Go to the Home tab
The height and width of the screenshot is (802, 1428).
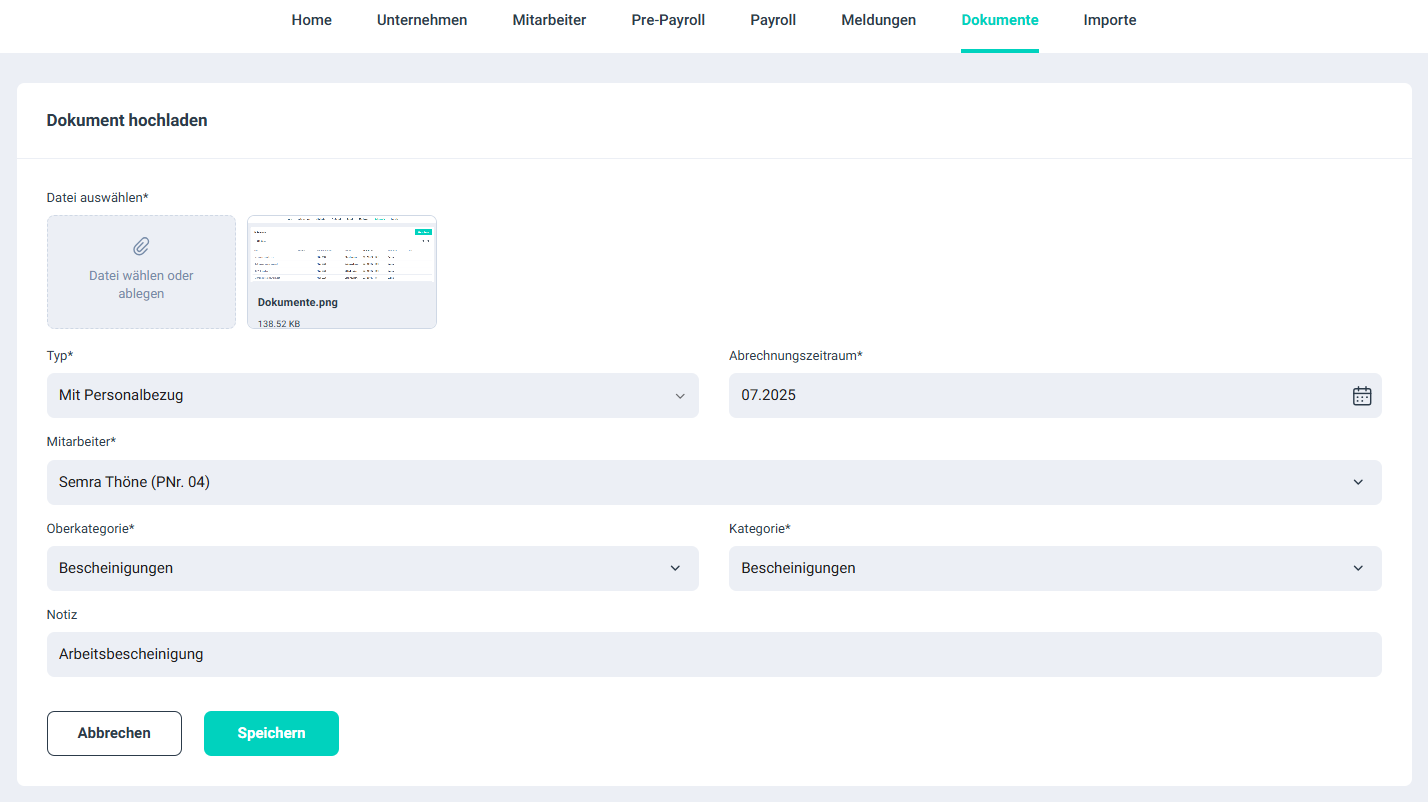click(x=311, y=20)
